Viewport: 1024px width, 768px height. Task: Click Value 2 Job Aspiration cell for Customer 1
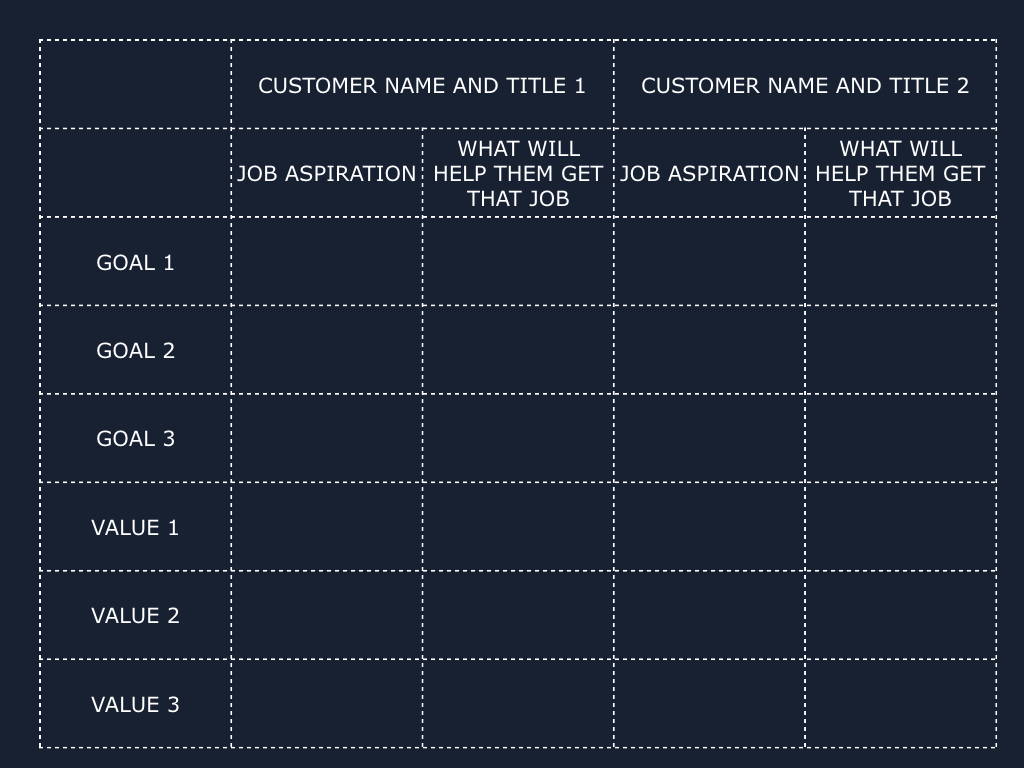coord(327,615)
